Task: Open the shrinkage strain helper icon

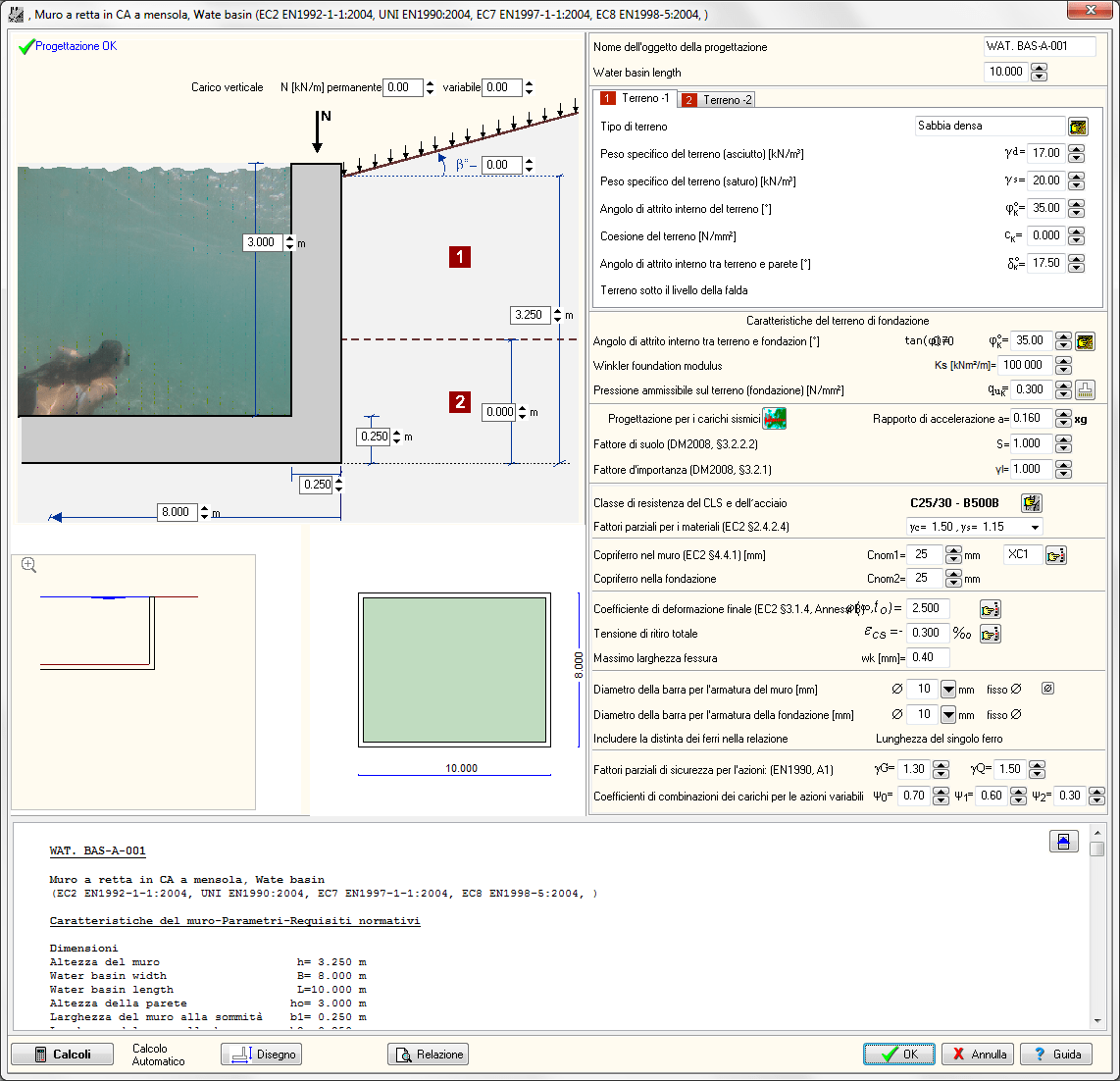Action: pos(990,634)
